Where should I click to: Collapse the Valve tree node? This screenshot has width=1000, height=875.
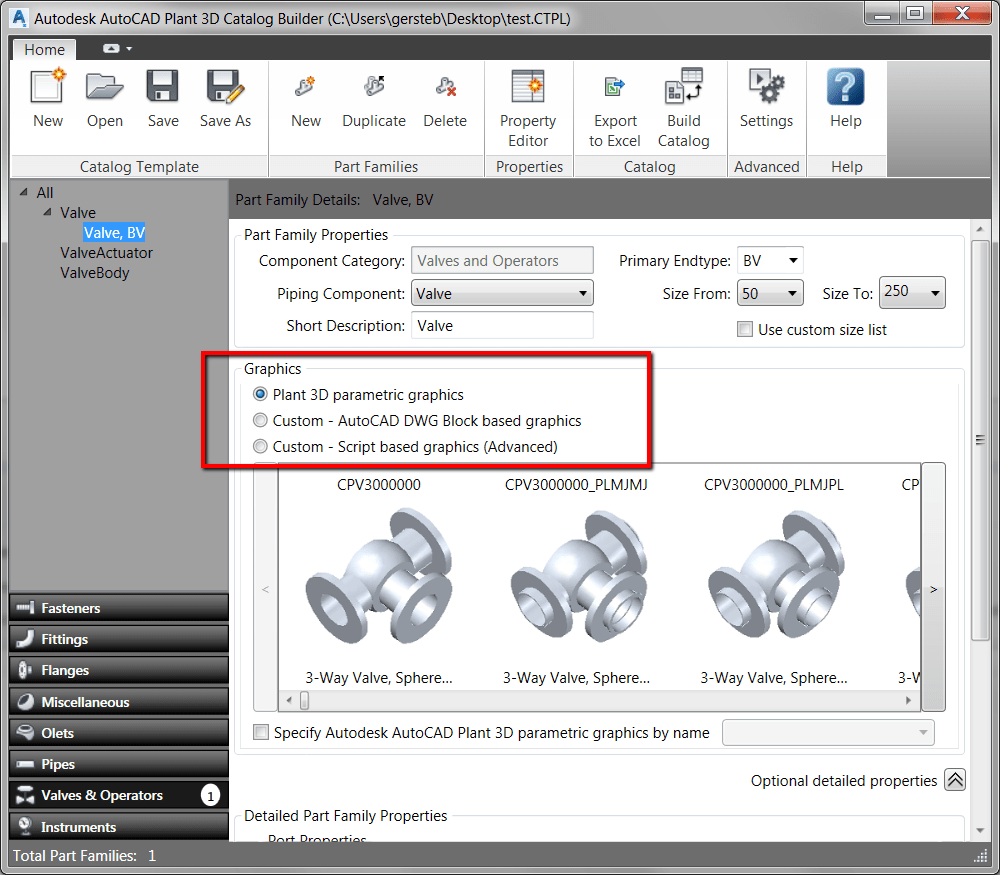point(47,212)
